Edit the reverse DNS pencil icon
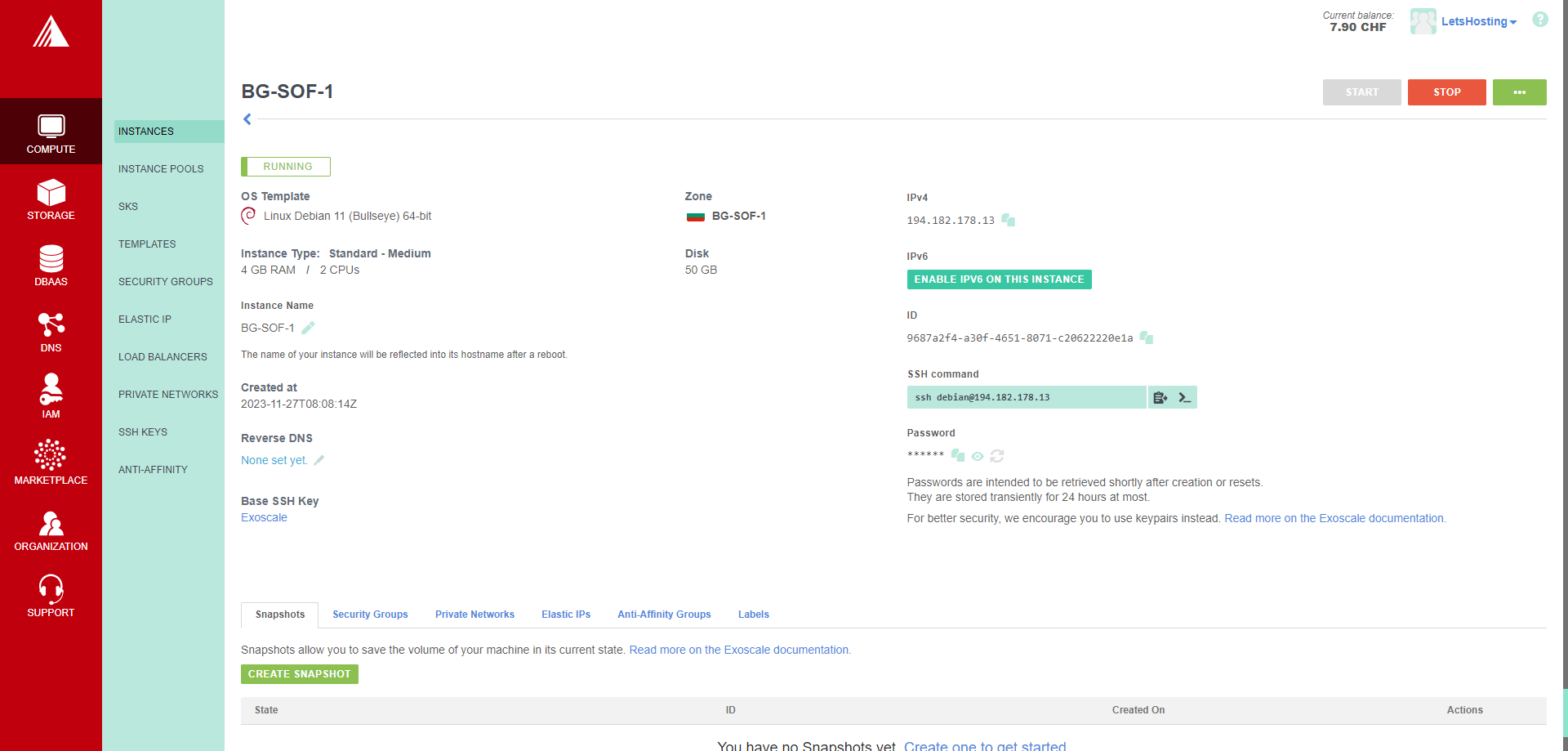Screen dimensions: 1568x751 (319, 460)
